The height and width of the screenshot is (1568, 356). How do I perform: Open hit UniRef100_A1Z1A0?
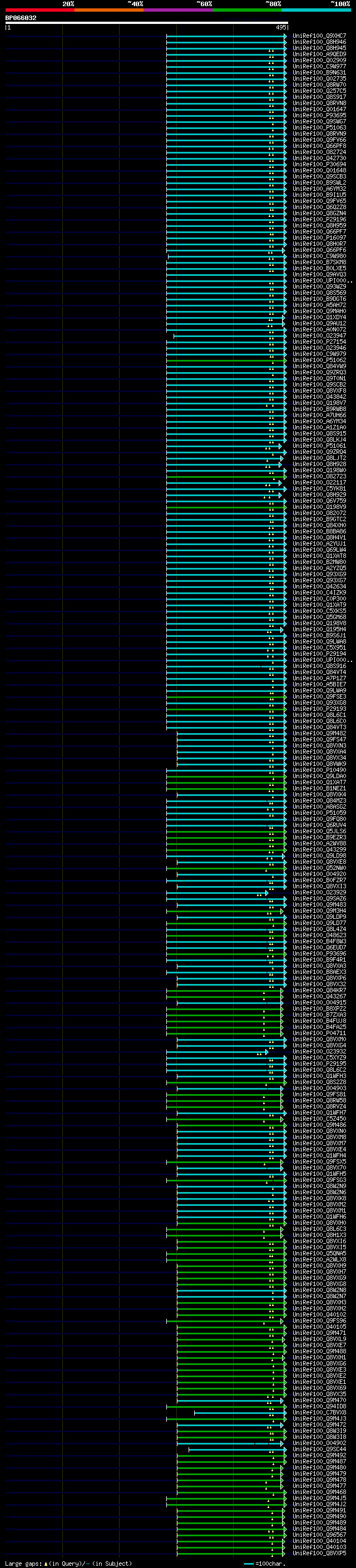pyautogui.click(x=319, y=427)
